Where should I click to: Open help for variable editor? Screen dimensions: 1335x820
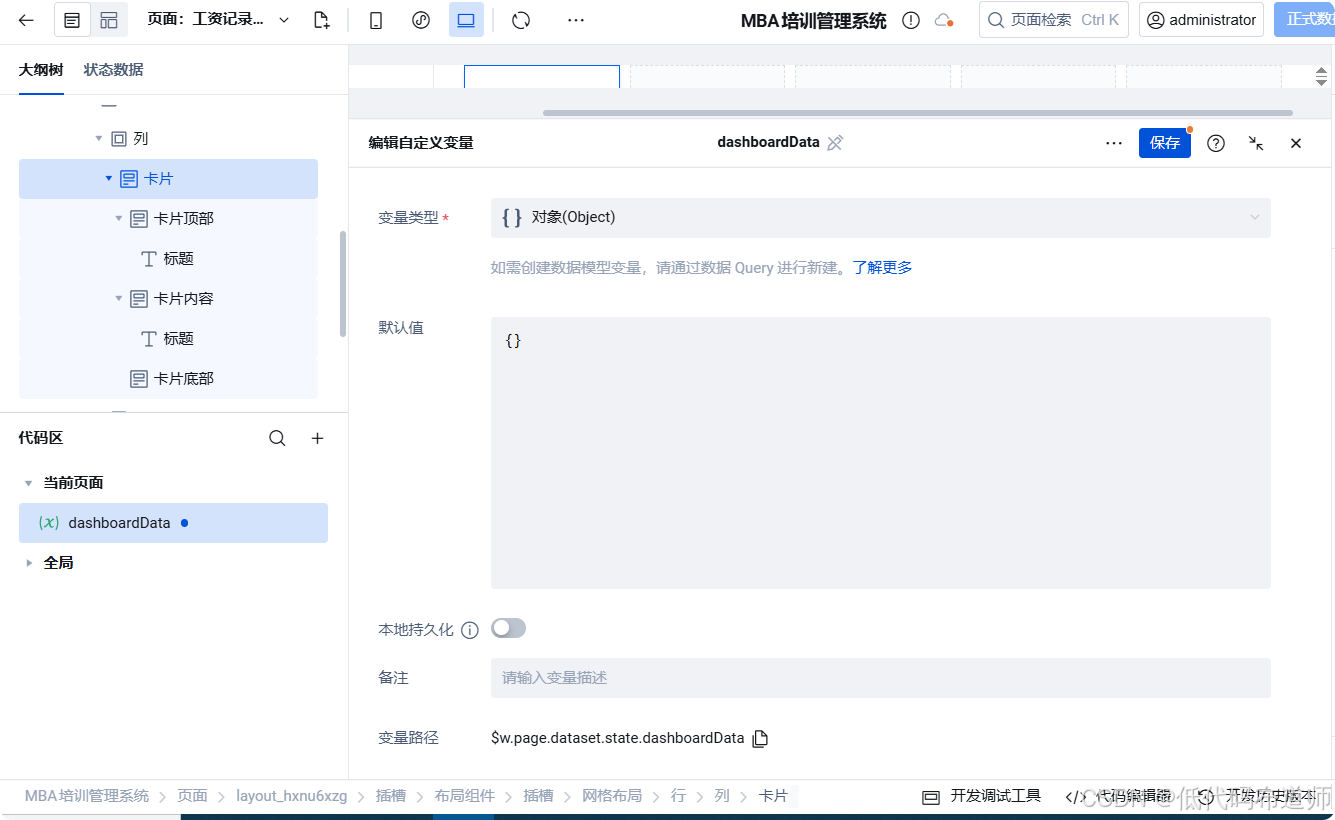[1216, 143]
